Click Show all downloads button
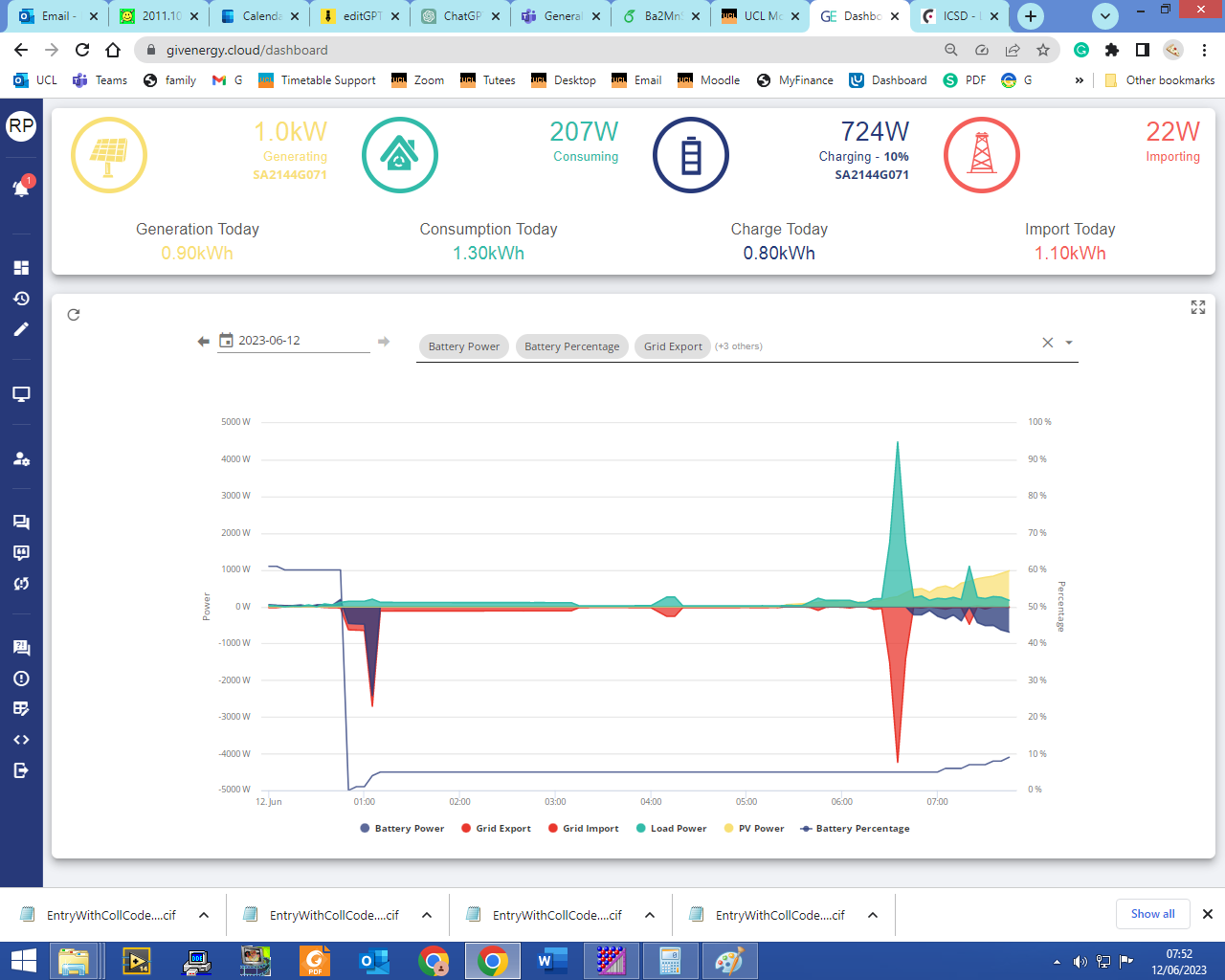Image resolution: width=1225 pixels, height=980 pixels. pyautogui.click(x=1152, y=914)
